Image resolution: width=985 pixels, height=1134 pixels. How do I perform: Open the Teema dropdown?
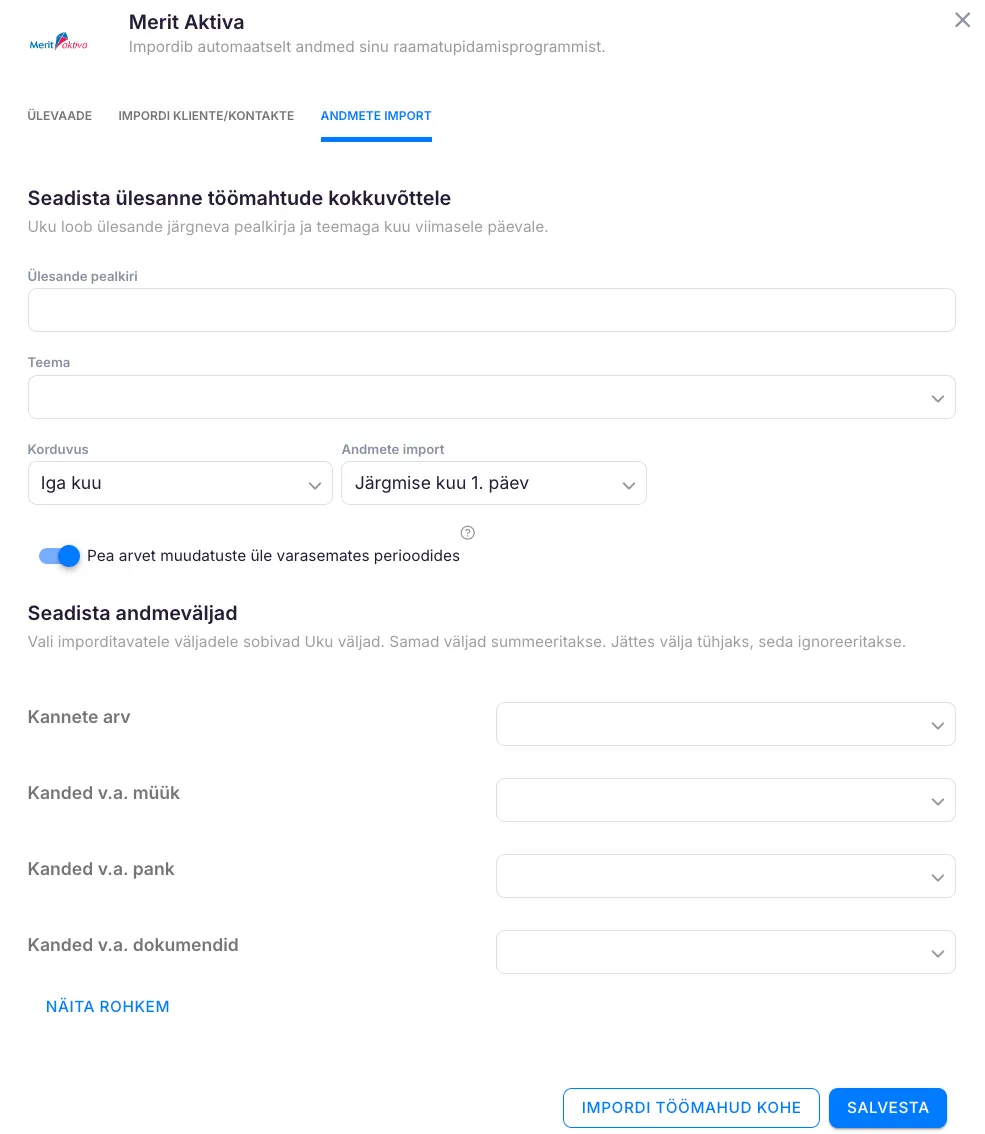491,397
